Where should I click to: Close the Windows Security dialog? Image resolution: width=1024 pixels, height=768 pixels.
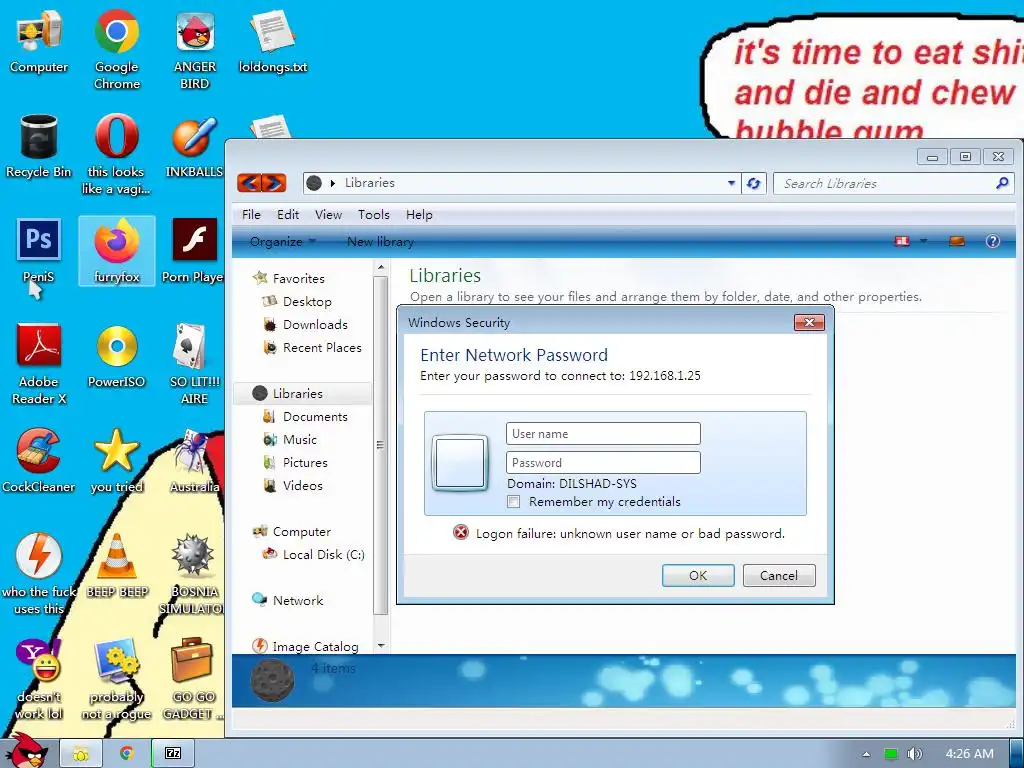[x=809, y=323]
